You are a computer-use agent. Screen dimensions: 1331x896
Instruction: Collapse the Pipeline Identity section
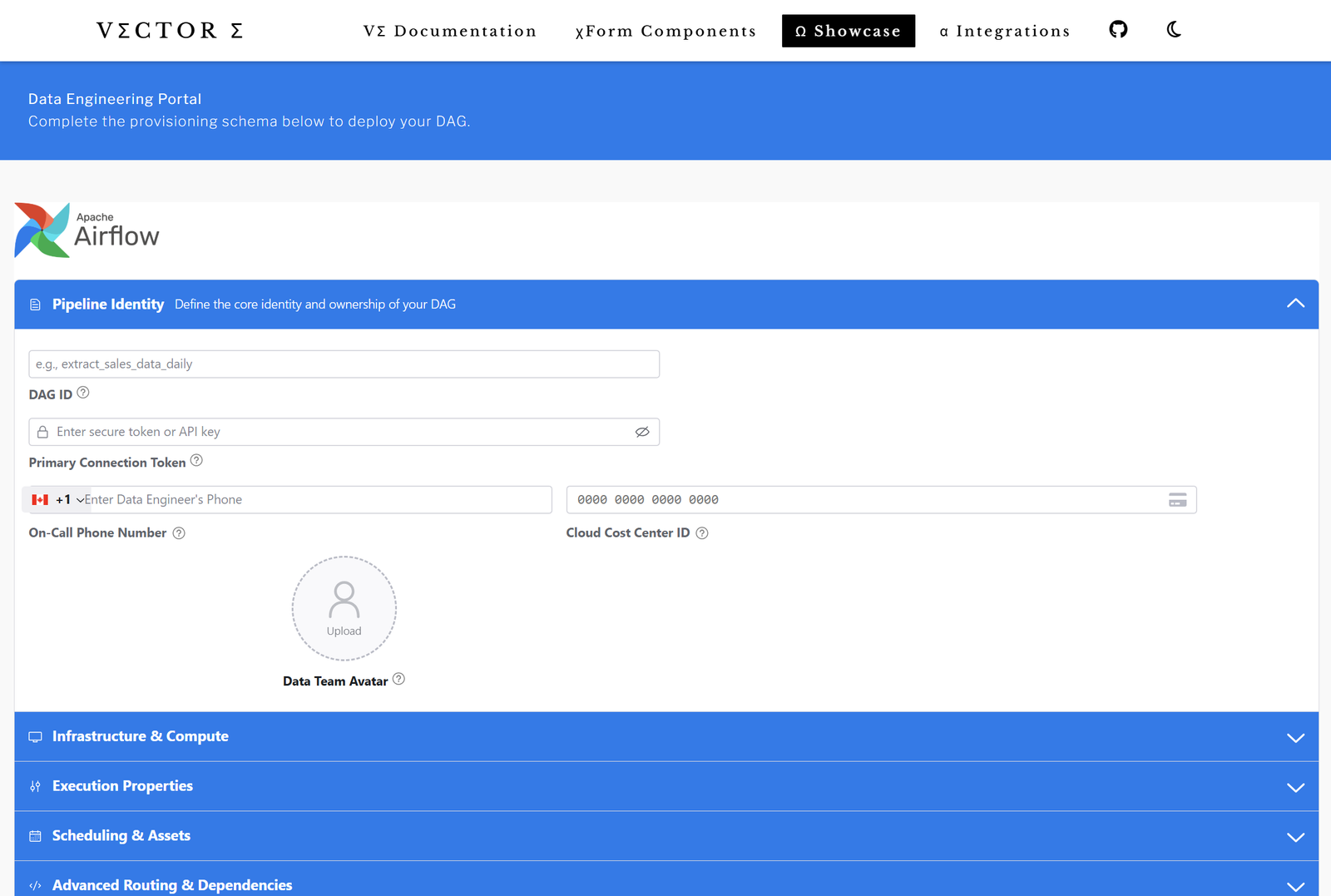1295,304
